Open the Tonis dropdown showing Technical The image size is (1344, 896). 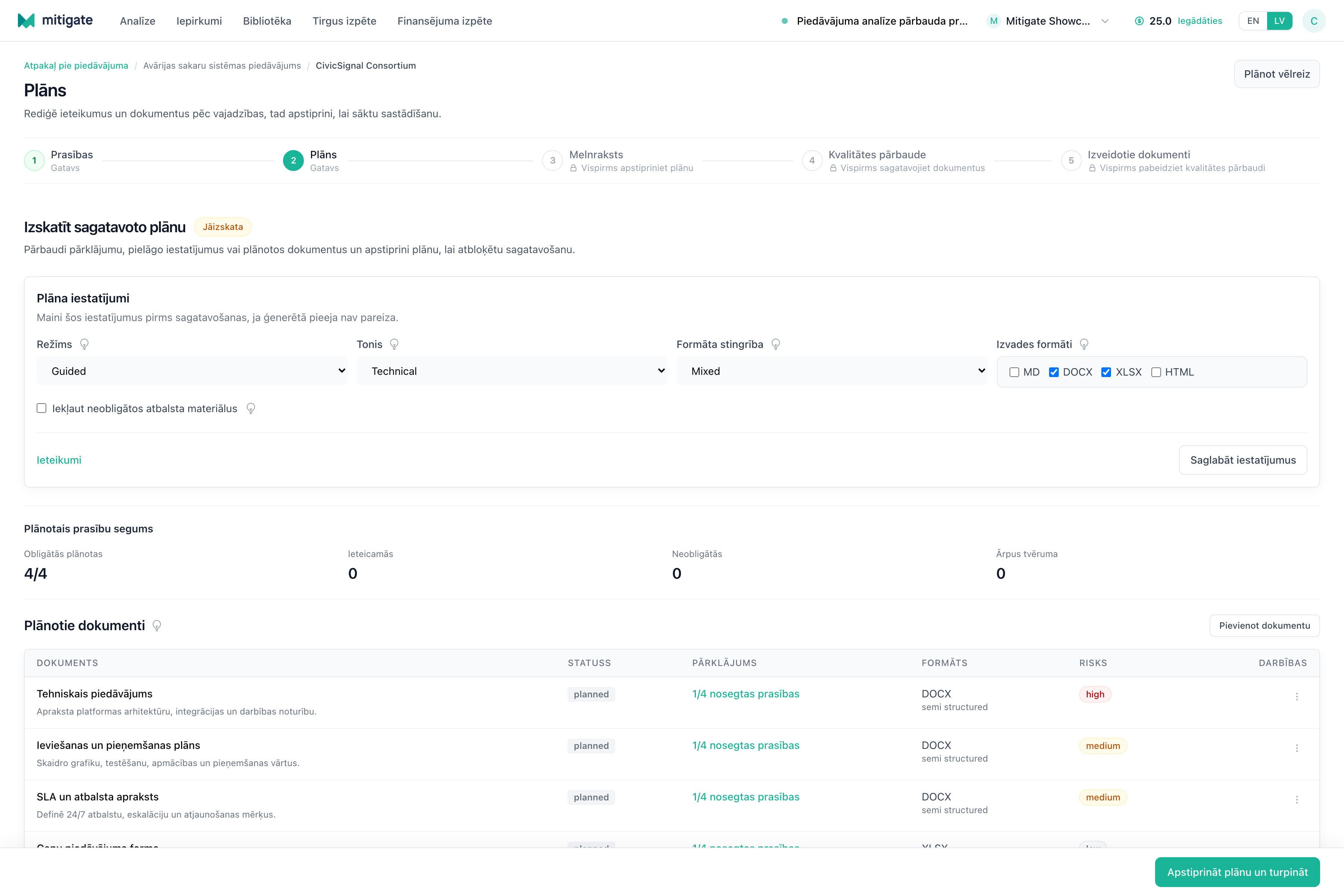click(x=512, y=371)
